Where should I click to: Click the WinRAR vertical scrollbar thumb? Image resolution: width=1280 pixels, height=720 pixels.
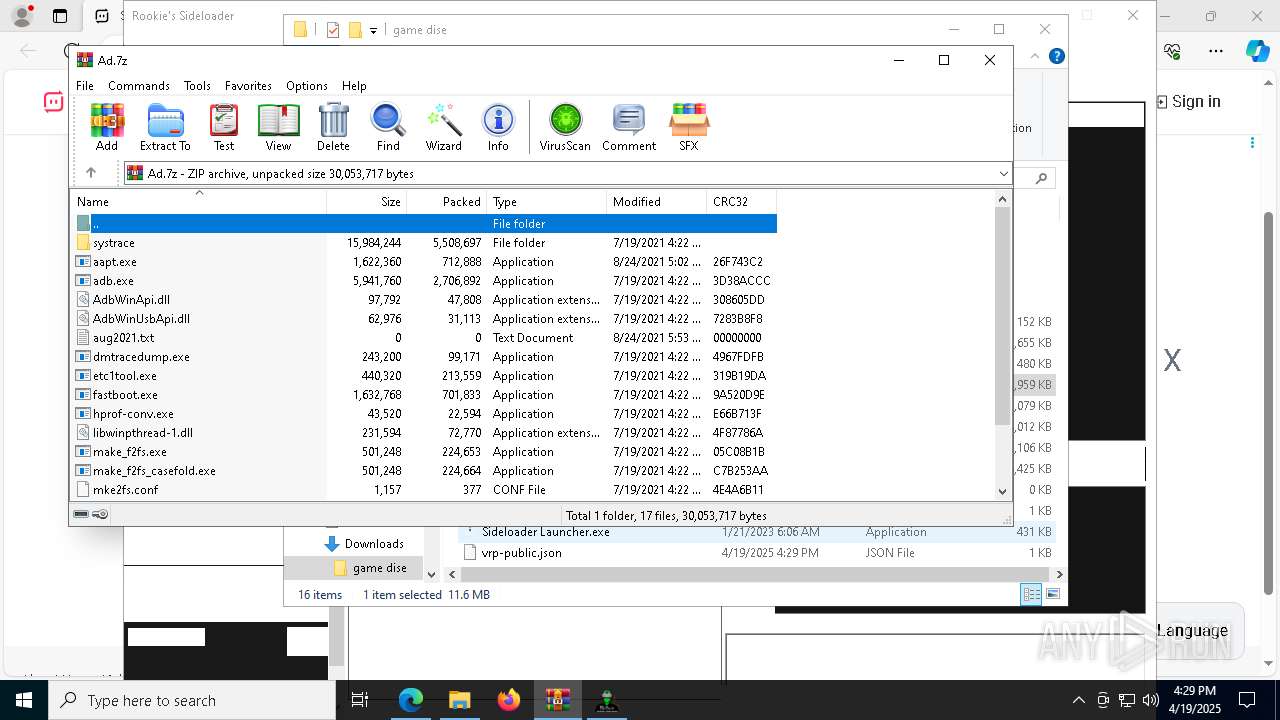pyautogui.click(x=1003, y=317)
